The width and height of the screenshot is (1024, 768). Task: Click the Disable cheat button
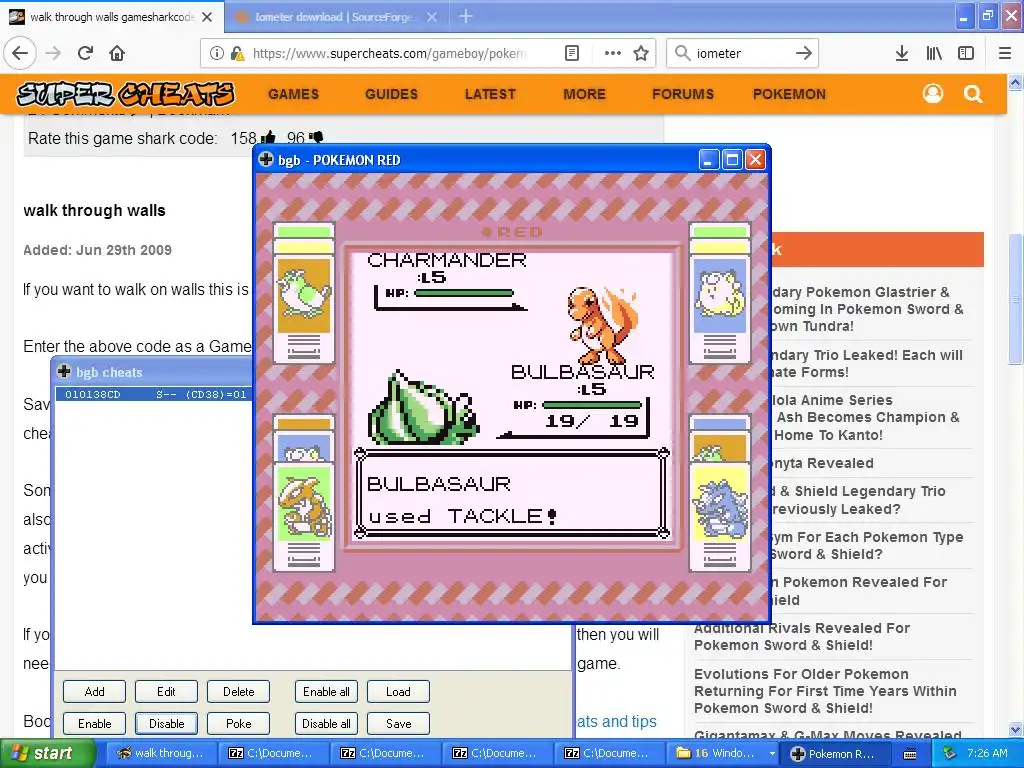(166, 724)
